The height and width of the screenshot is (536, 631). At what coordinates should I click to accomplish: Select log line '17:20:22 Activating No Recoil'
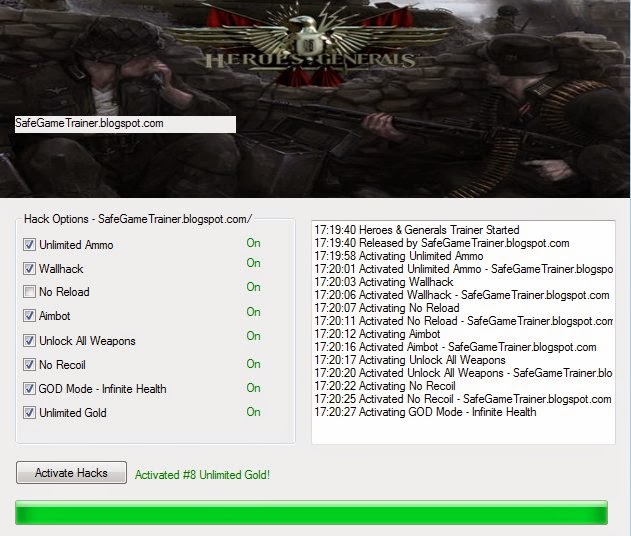pyautogui.click(x=385, y=386)
